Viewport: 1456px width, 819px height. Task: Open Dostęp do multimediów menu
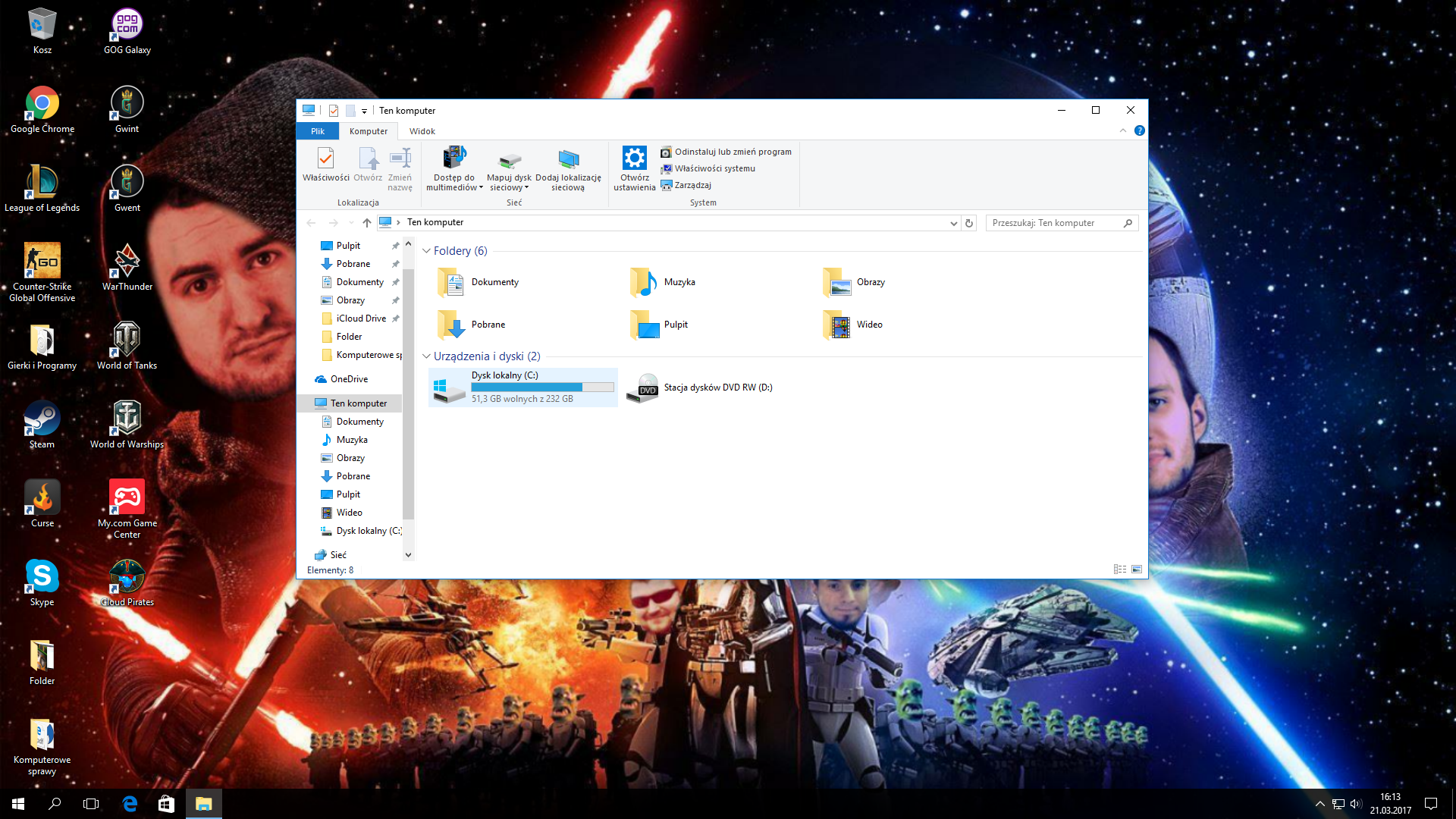(x=454, y=168)
